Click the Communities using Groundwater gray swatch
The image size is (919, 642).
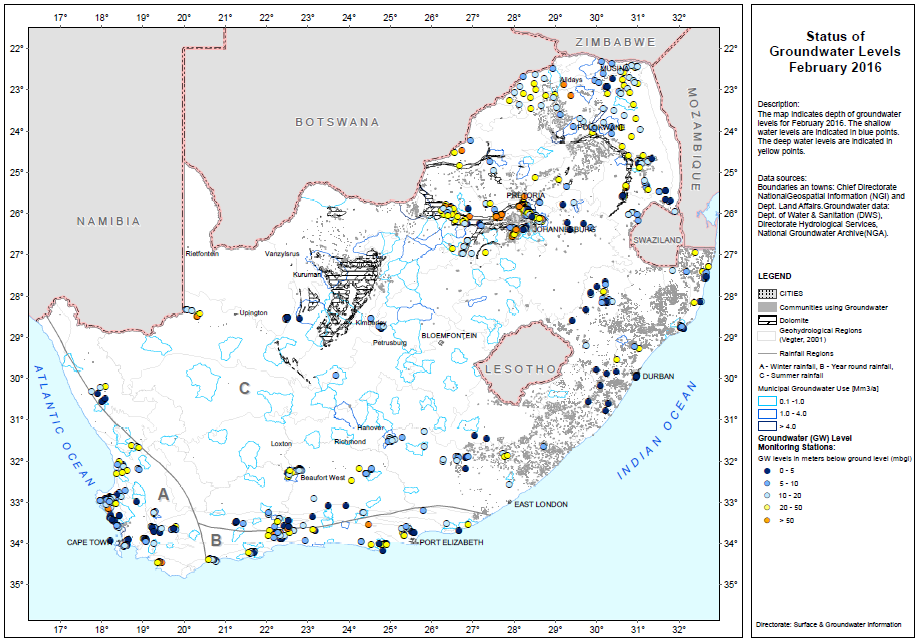[767, 306]
